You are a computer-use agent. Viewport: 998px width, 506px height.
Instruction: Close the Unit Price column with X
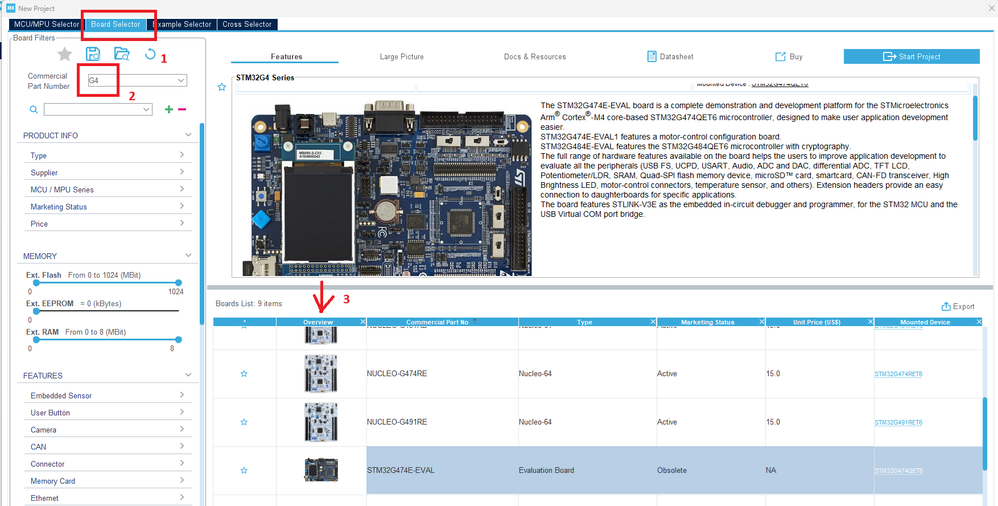pyautogui.click(x=871, y=322)
